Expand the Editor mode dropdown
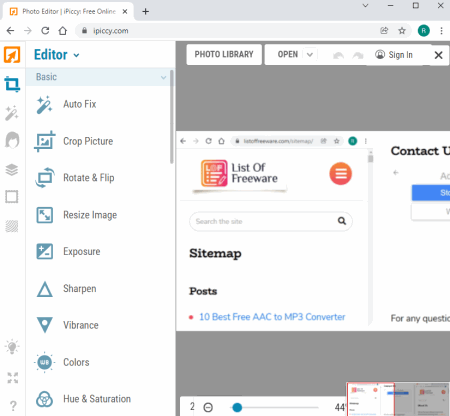The width and height of the screenshot is (450, 416). click(x=76, y=55)
